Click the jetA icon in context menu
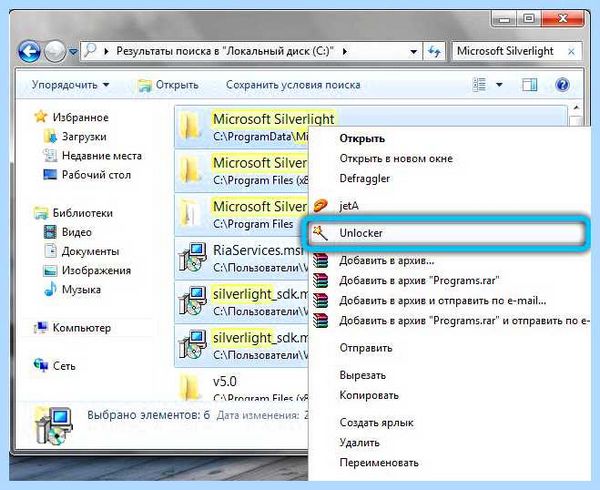This screenshot has height=490, width=600. coord(320,206)
